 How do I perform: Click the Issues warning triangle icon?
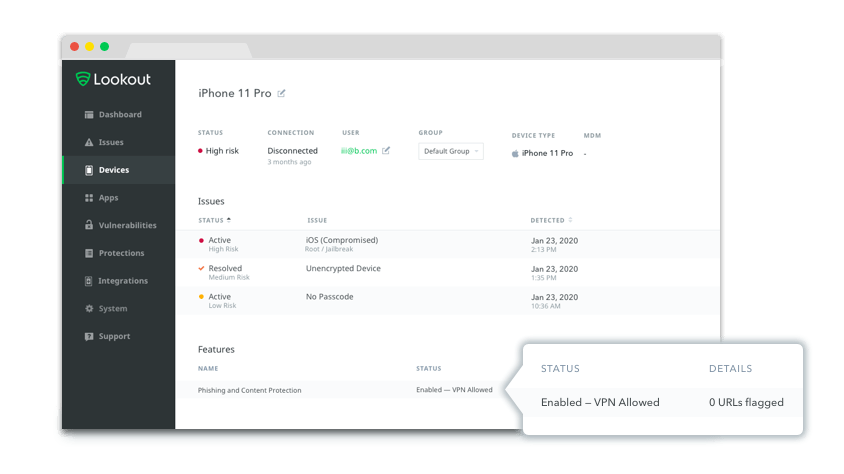click(89, 143)
